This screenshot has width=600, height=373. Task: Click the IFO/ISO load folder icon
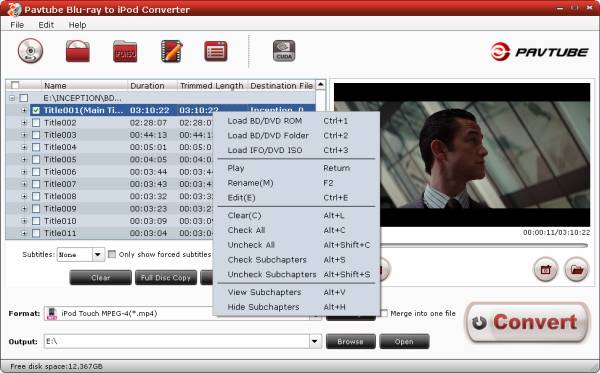click(125, 51)
